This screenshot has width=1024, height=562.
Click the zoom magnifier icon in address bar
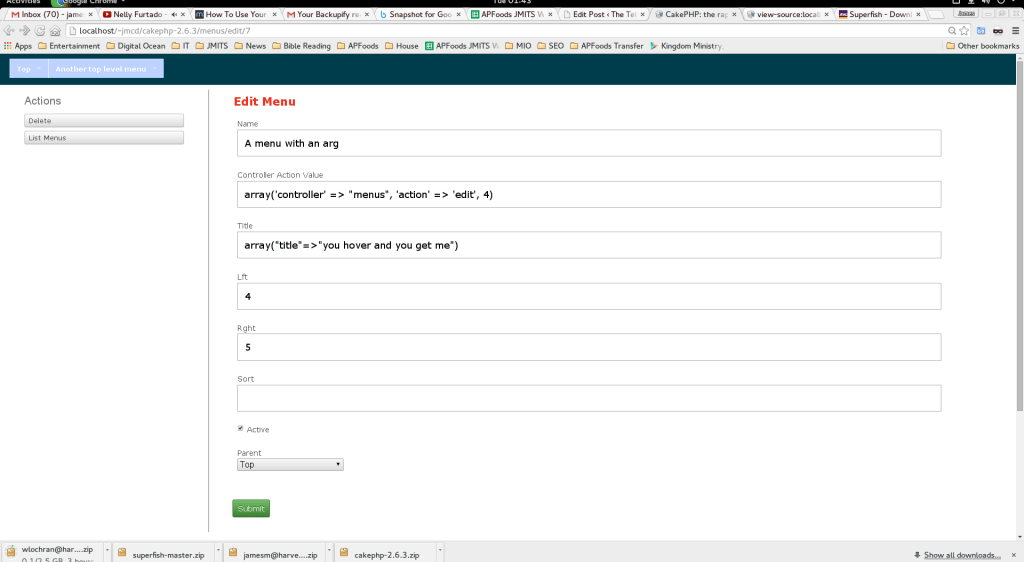[x=952, y=31]
